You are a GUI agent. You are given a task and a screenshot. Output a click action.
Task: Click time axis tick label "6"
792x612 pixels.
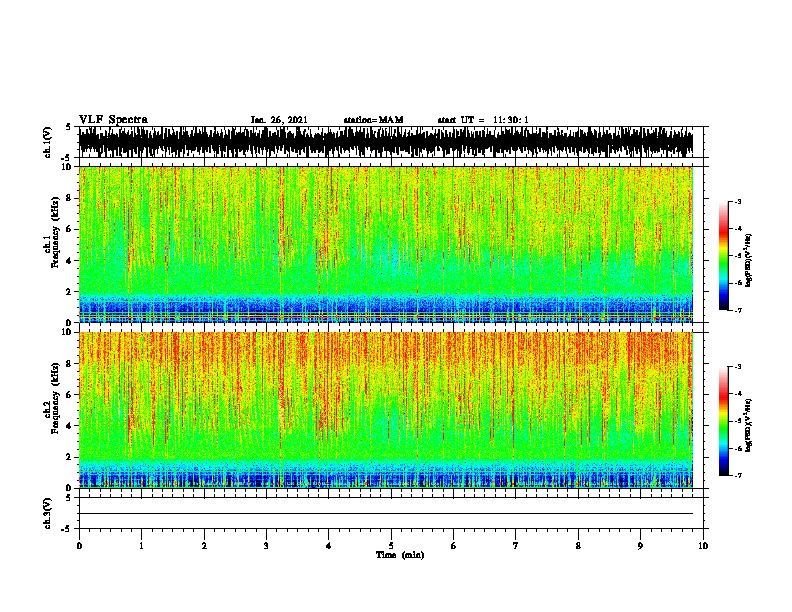(454, 546)
